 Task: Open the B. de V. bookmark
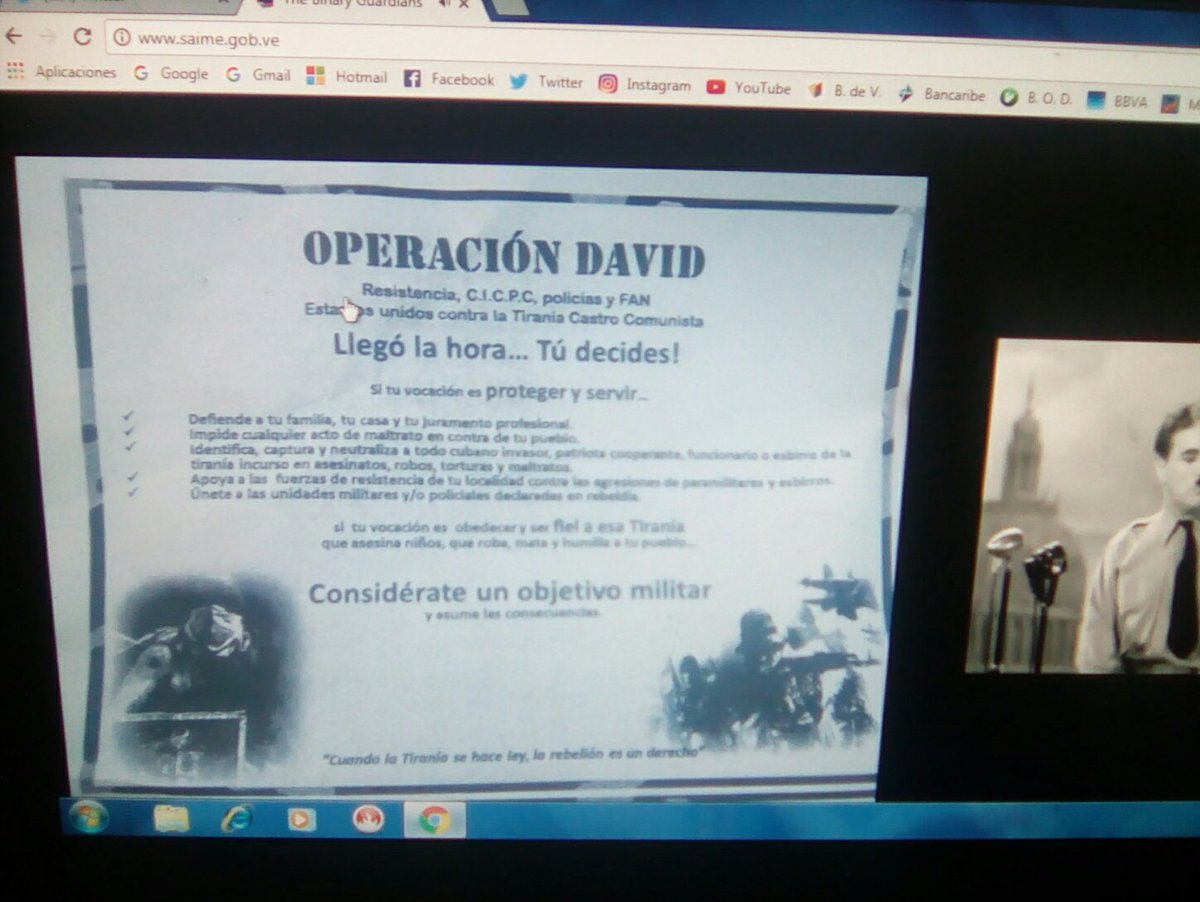[x=845, y=90]
